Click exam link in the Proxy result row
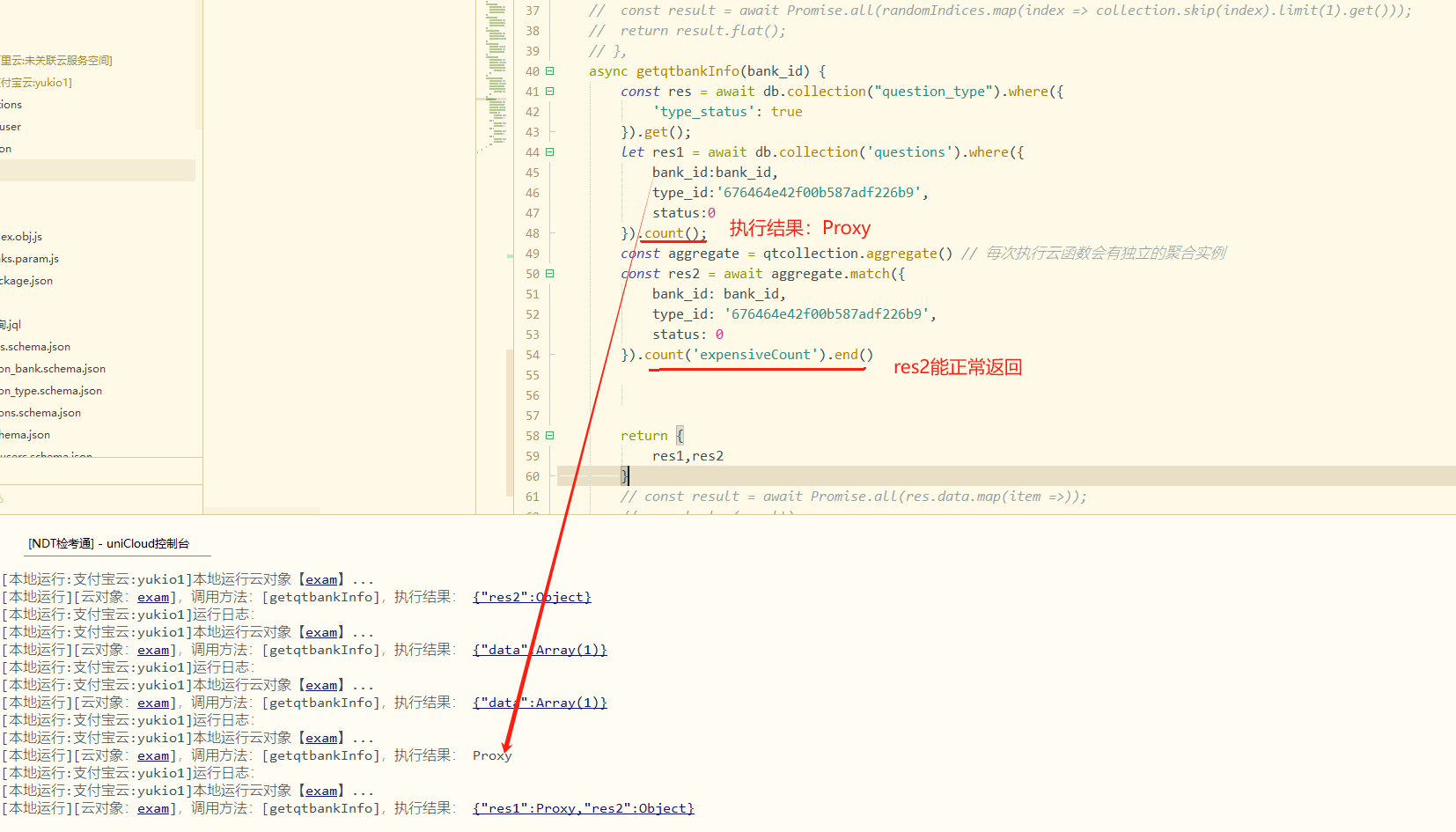This screenshot has height=832, width=1456. pos(153,755)
